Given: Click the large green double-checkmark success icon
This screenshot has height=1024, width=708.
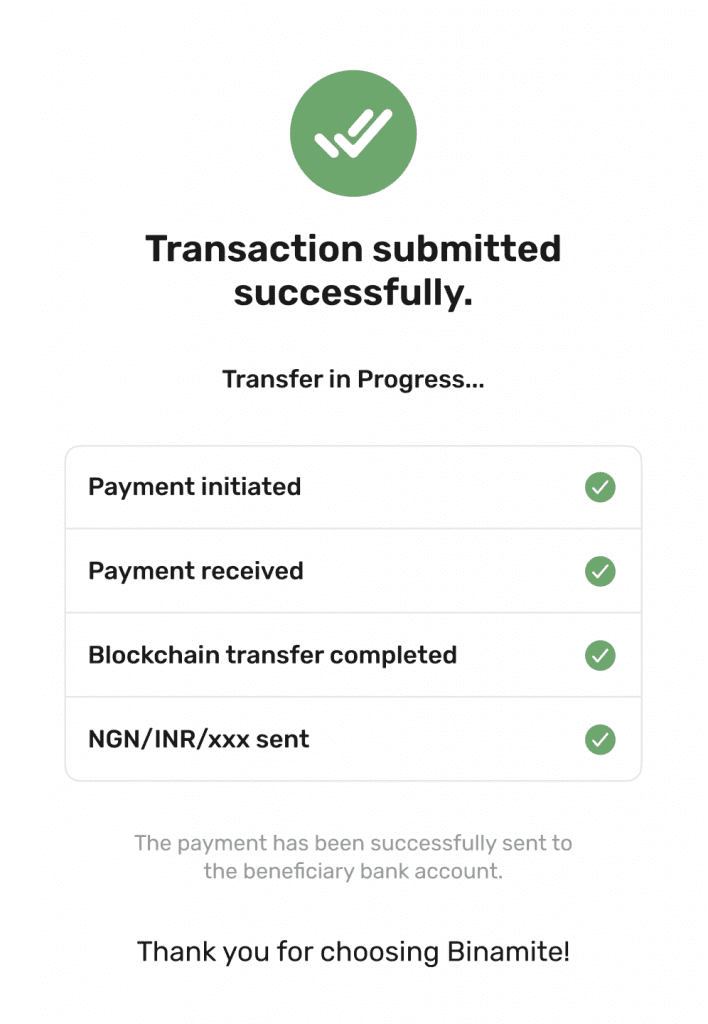Looking at the screenshot, I should click(353, 133).
